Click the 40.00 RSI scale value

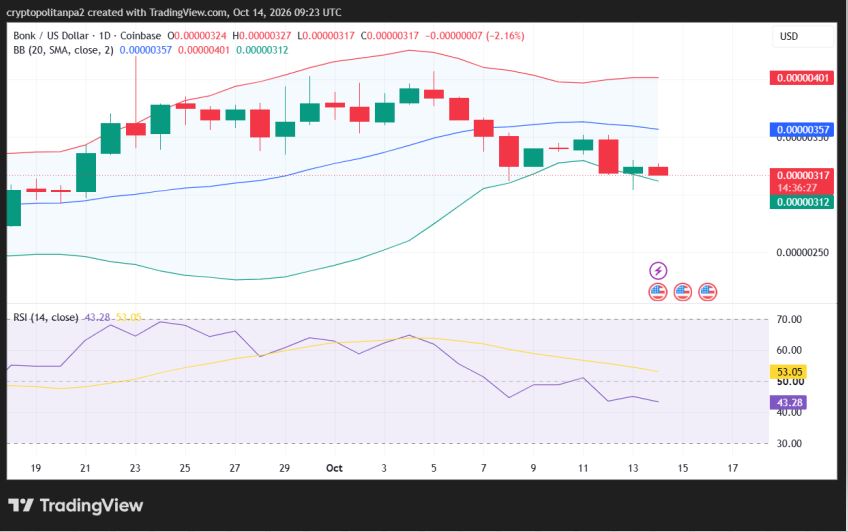[789, 414]
